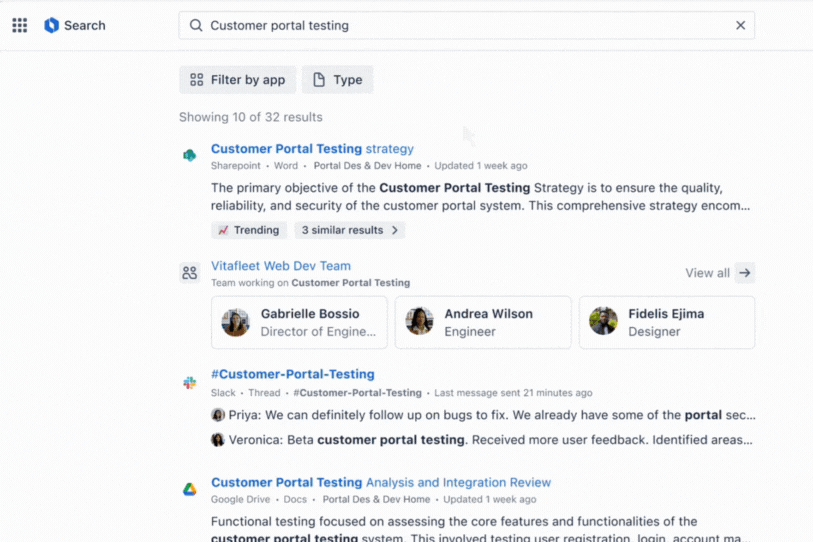
Task: Click 'Last message sent 21 minutes ago' text
Action: point(513,393)
